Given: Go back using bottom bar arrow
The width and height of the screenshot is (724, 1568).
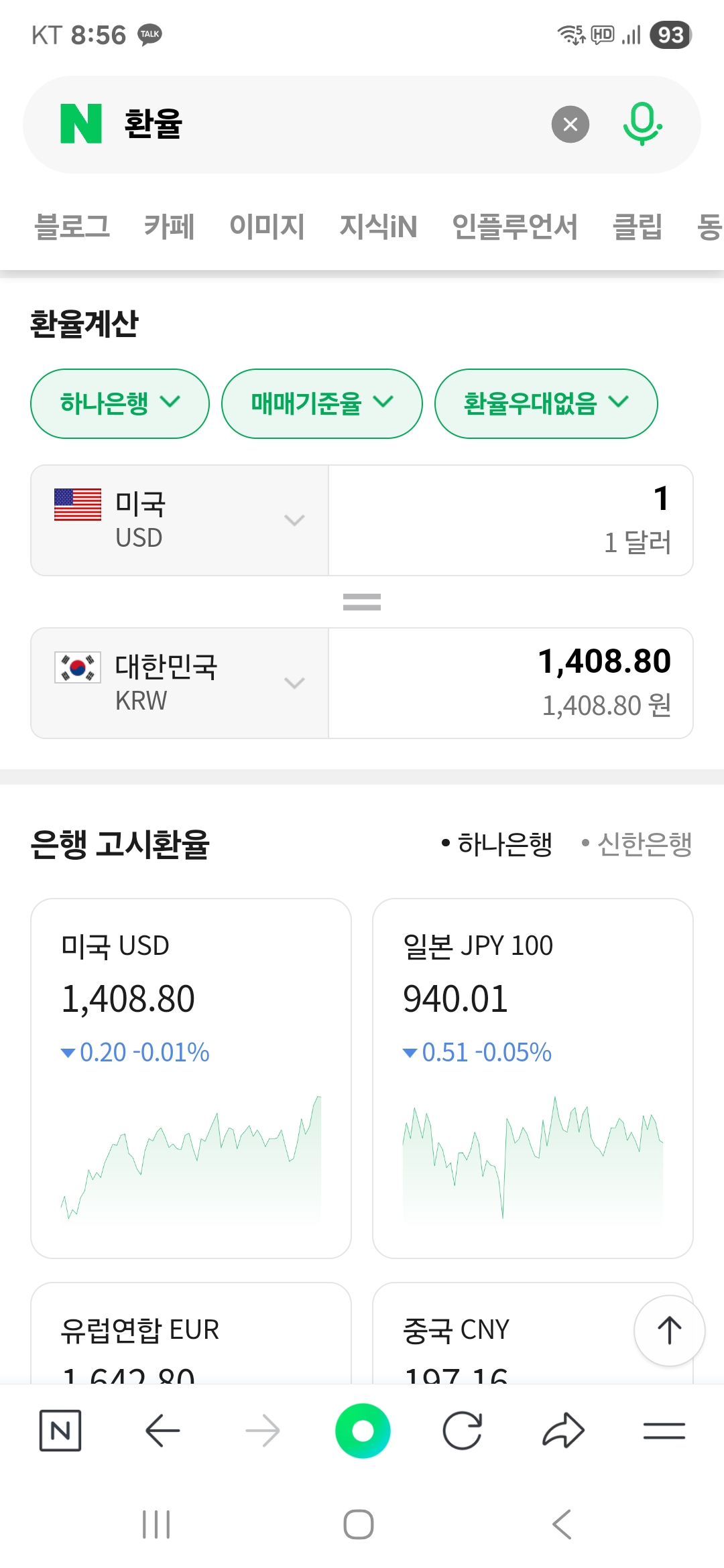Looking at the screenshot, I should coord(162,1431).
